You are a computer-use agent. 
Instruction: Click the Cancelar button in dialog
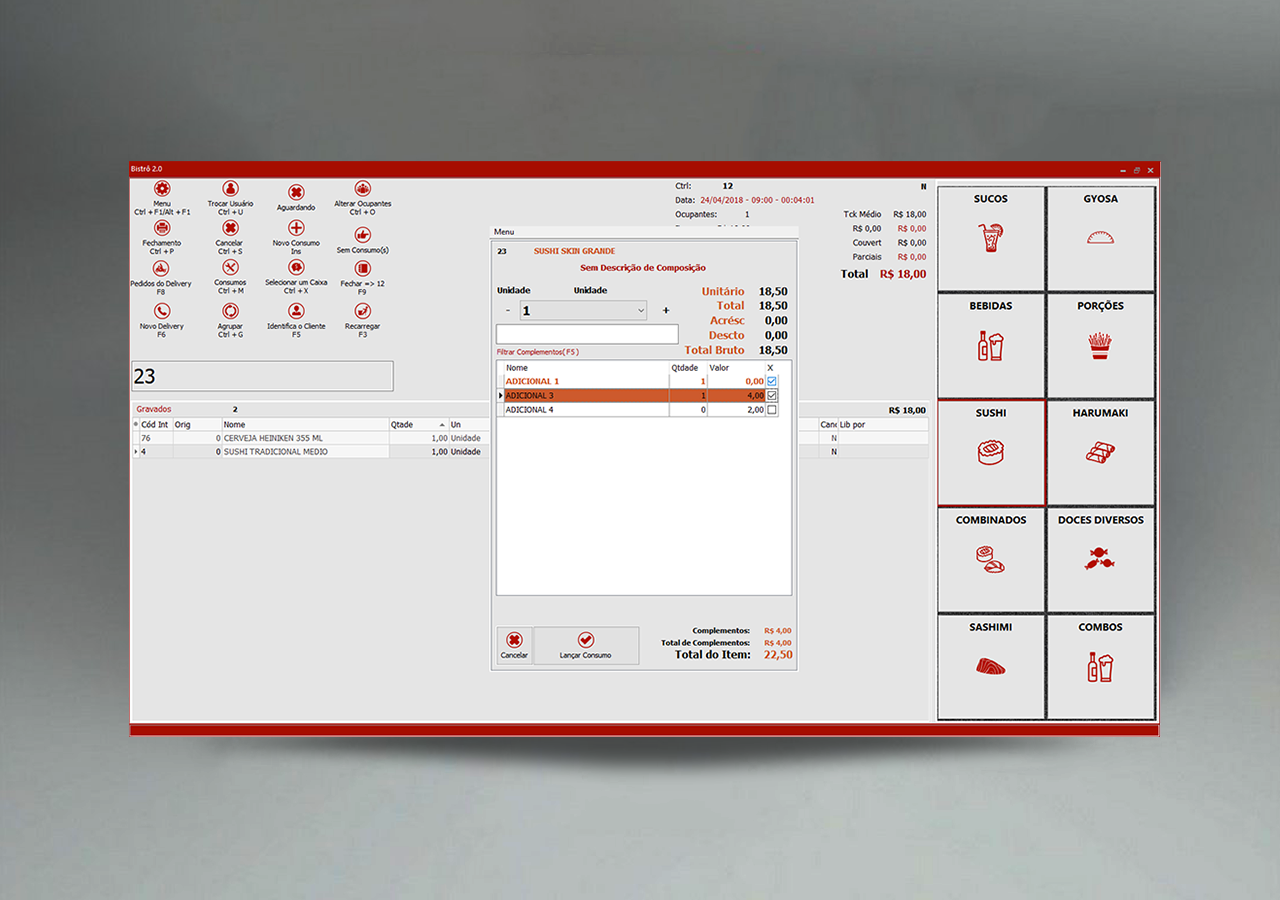tap(514, 645)
